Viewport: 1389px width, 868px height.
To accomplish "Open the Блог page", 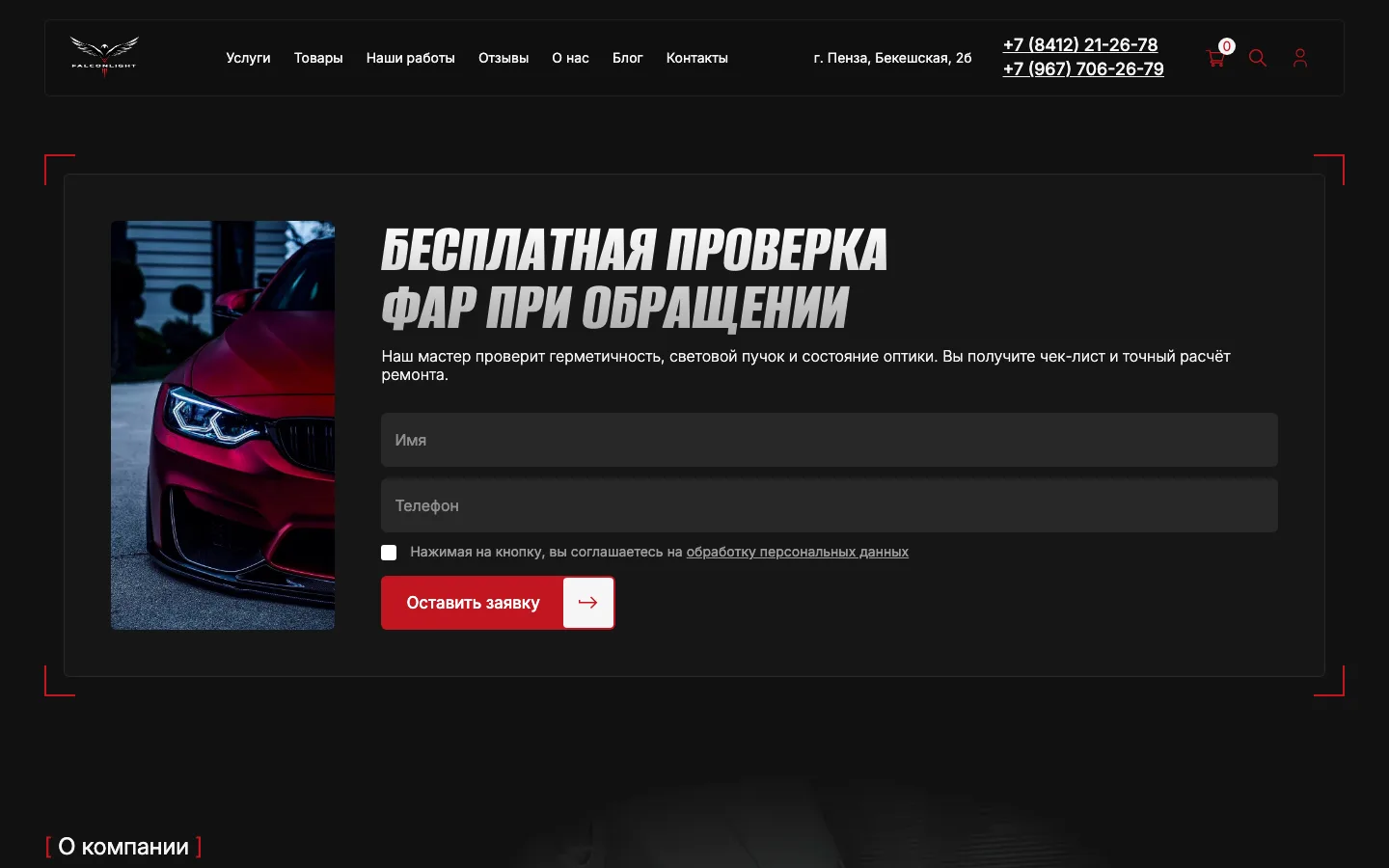I will click(627, 58).
